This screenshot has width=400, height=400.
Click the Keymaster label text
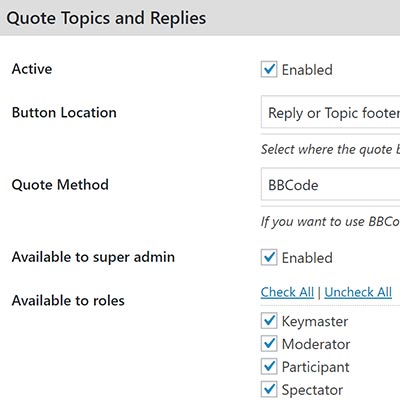(315, 322)
